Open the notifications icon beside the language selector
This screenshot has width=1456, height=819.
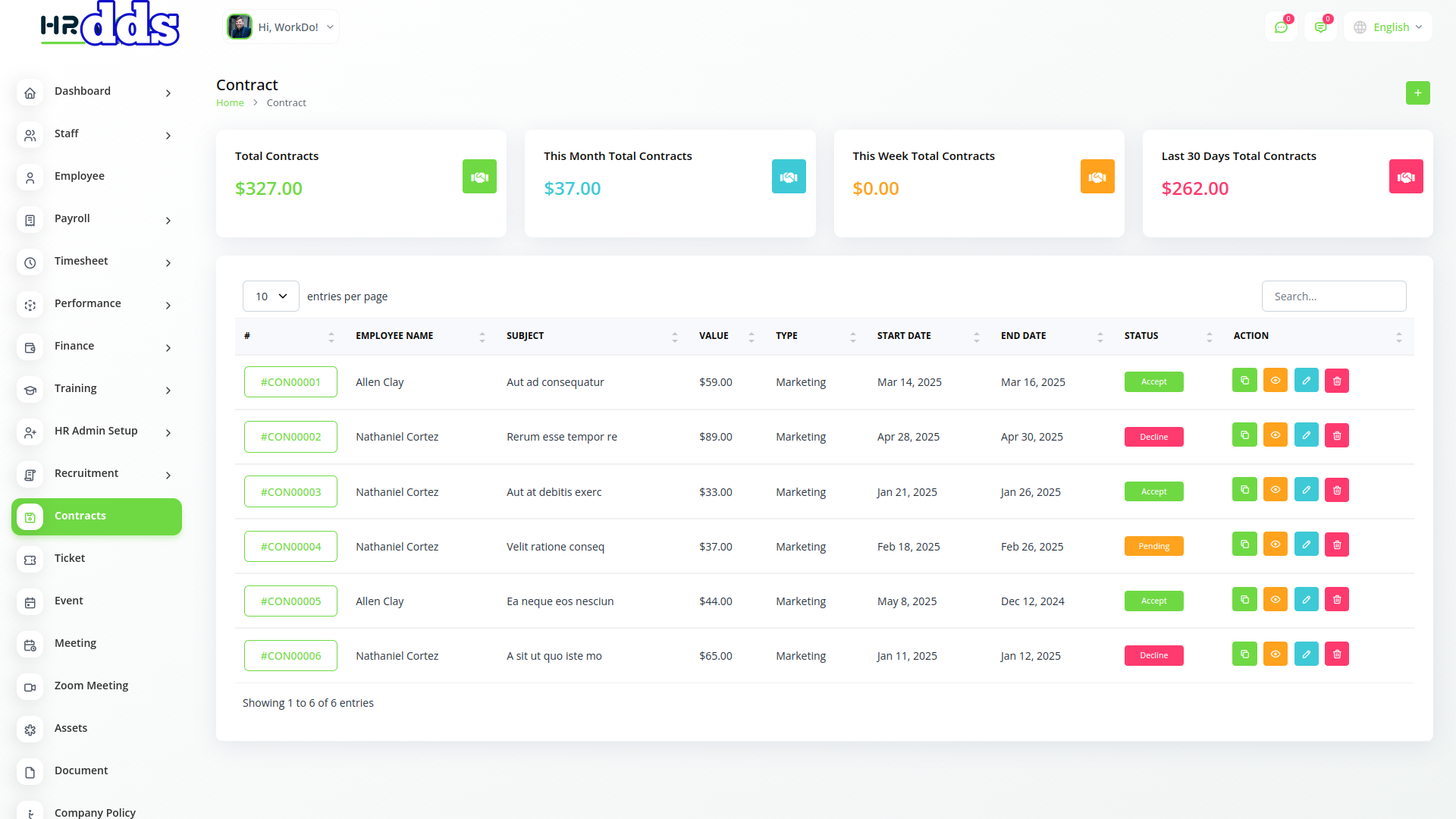(x=1320, y=27)
